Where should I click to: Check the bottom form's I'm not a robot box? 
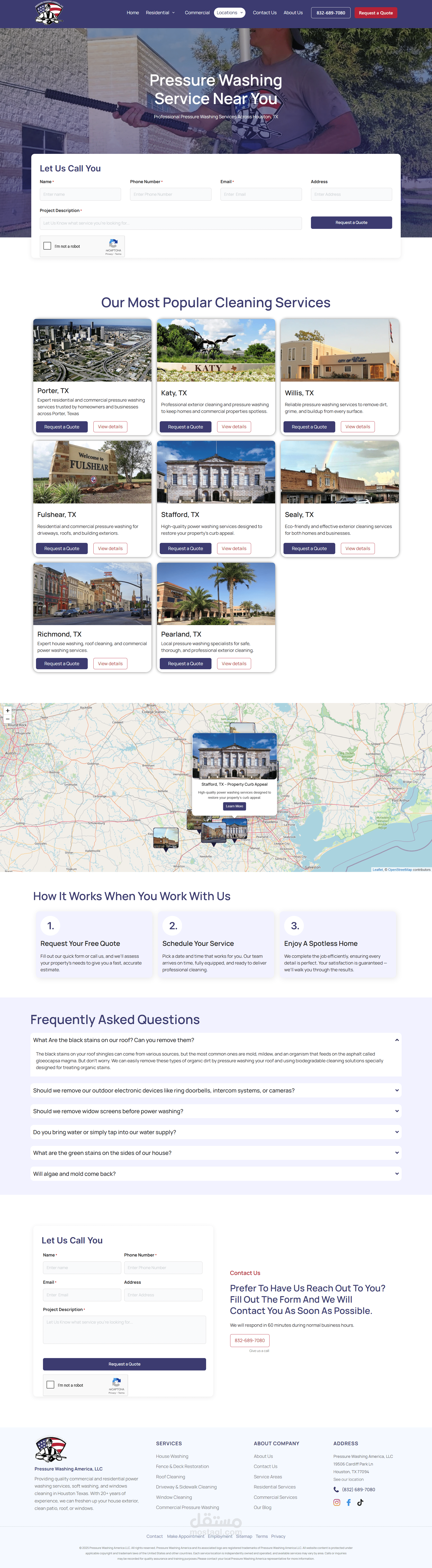[x=50, y=1385]
